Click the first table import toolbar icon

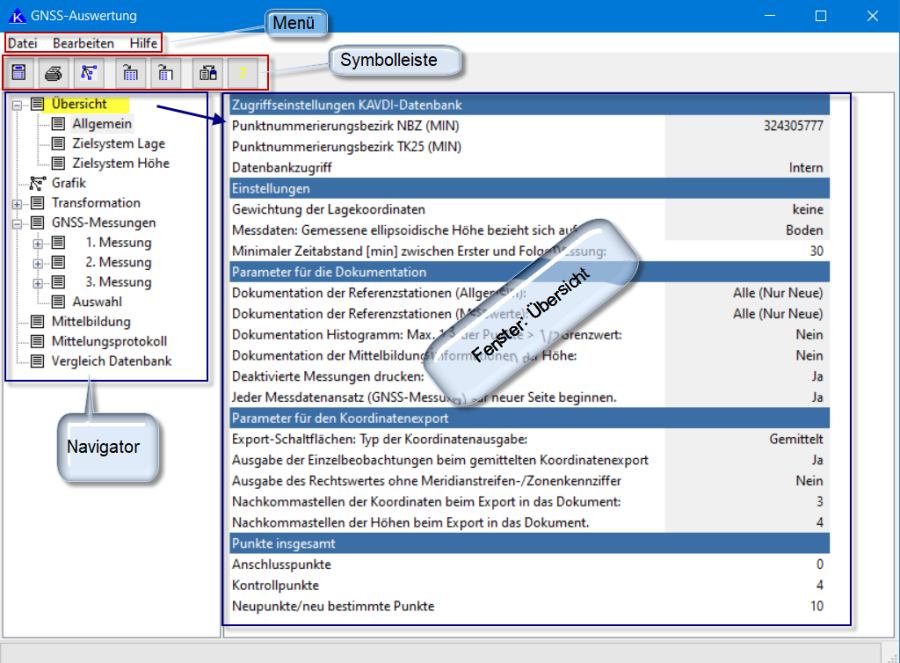pos(131,72)
